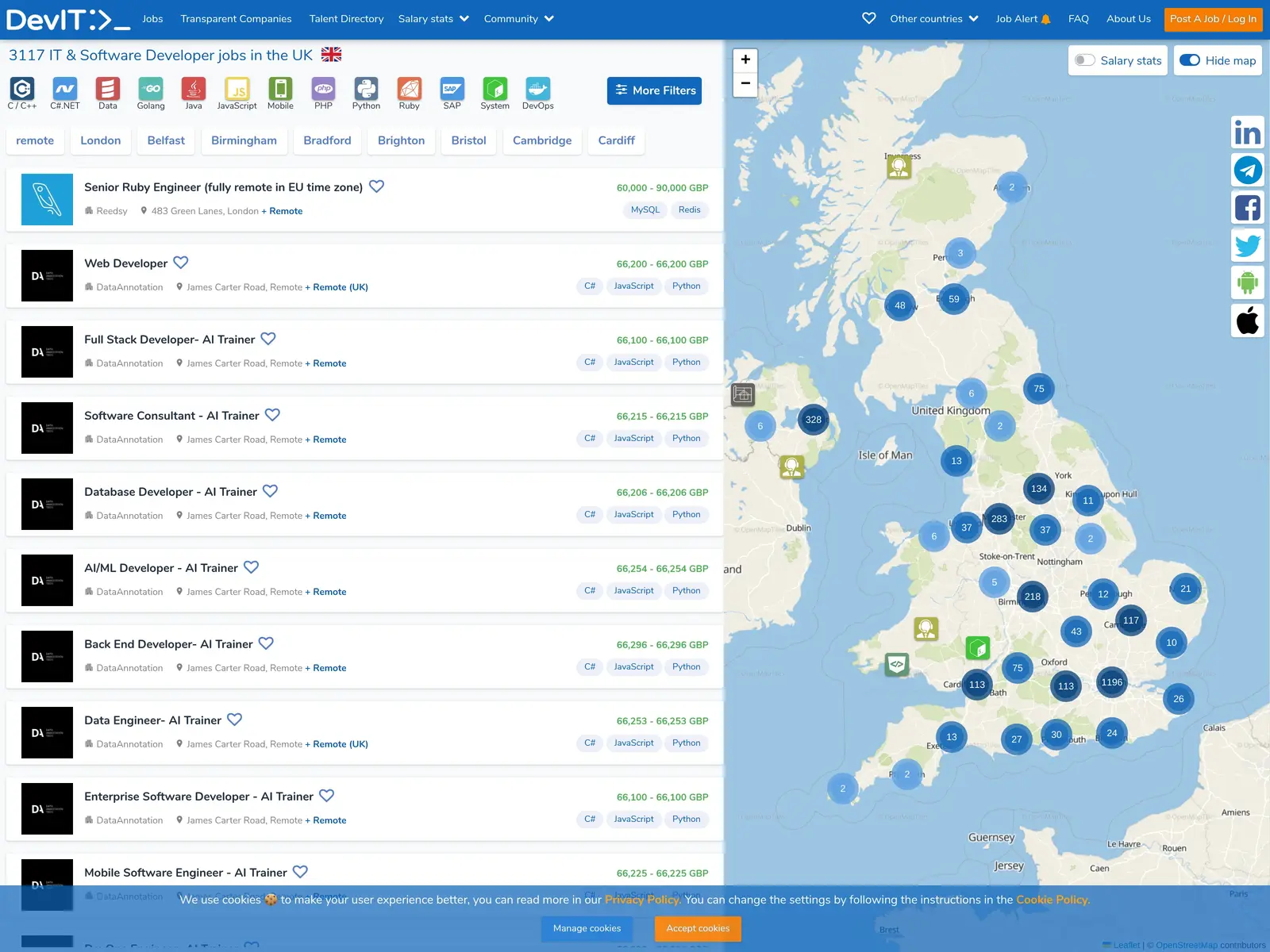Filter jobs by London
Viewport: 1270px width, 952px height.
click(101, 140)
